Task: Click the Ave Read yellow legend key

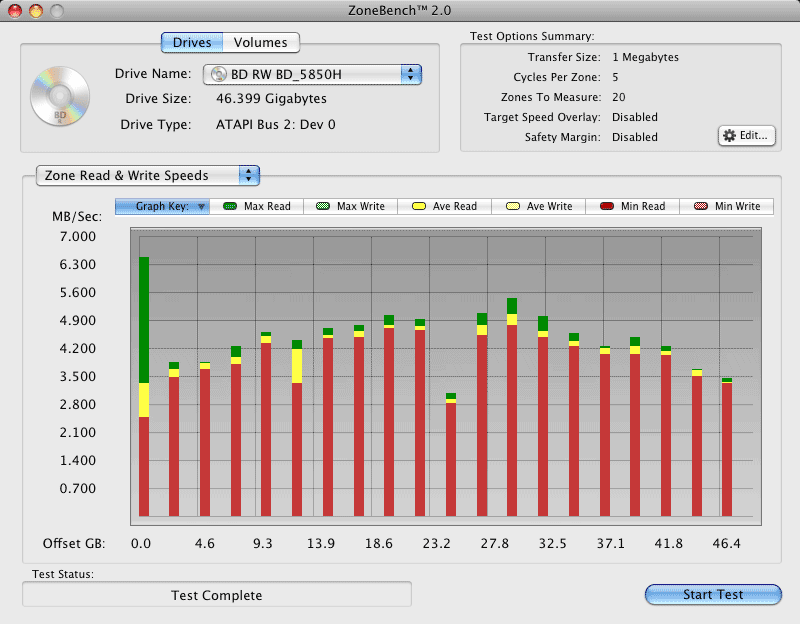Action: (417, 206)
